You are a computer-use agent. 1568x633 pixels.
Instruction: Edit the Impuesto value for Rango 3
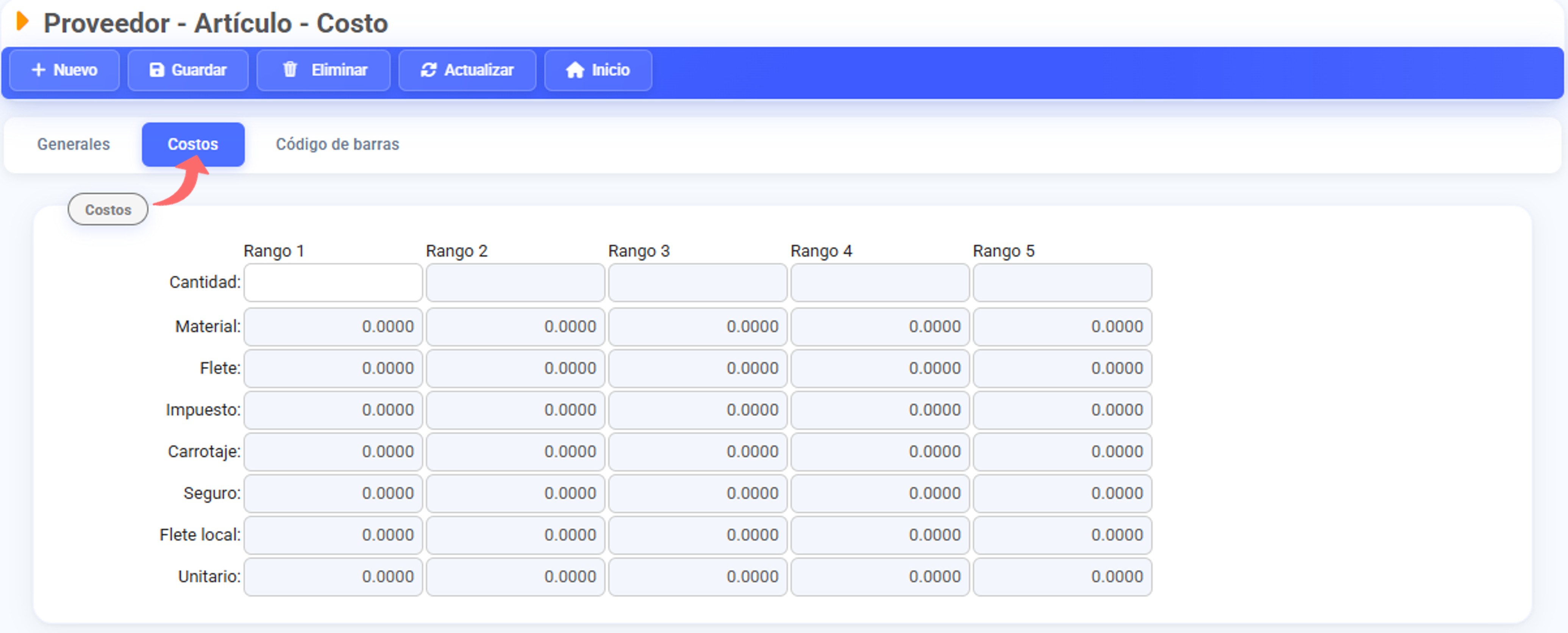pos(698,410)
